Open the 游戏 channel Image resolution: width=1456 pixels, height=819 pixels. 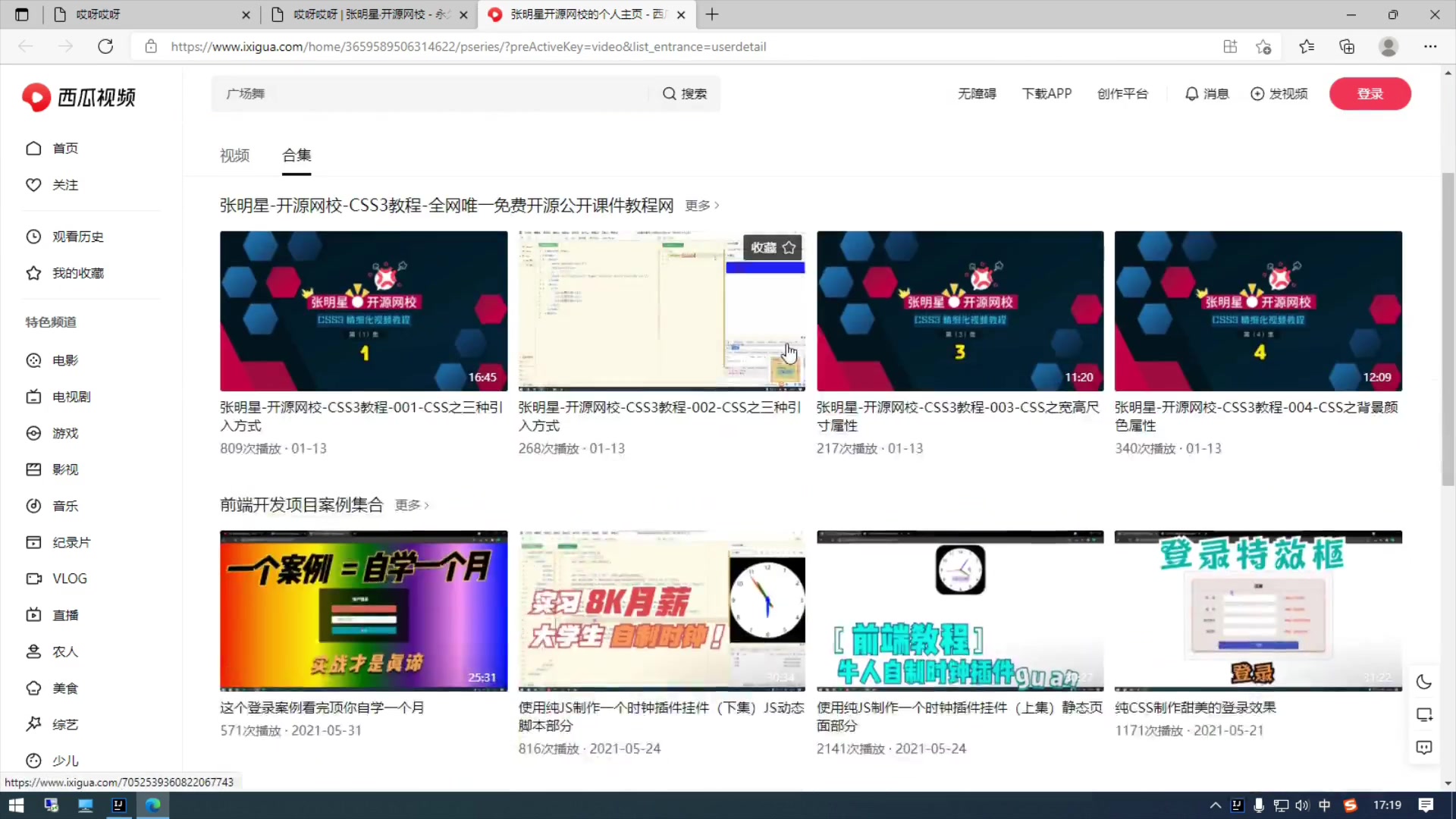[x=52, y=433]
